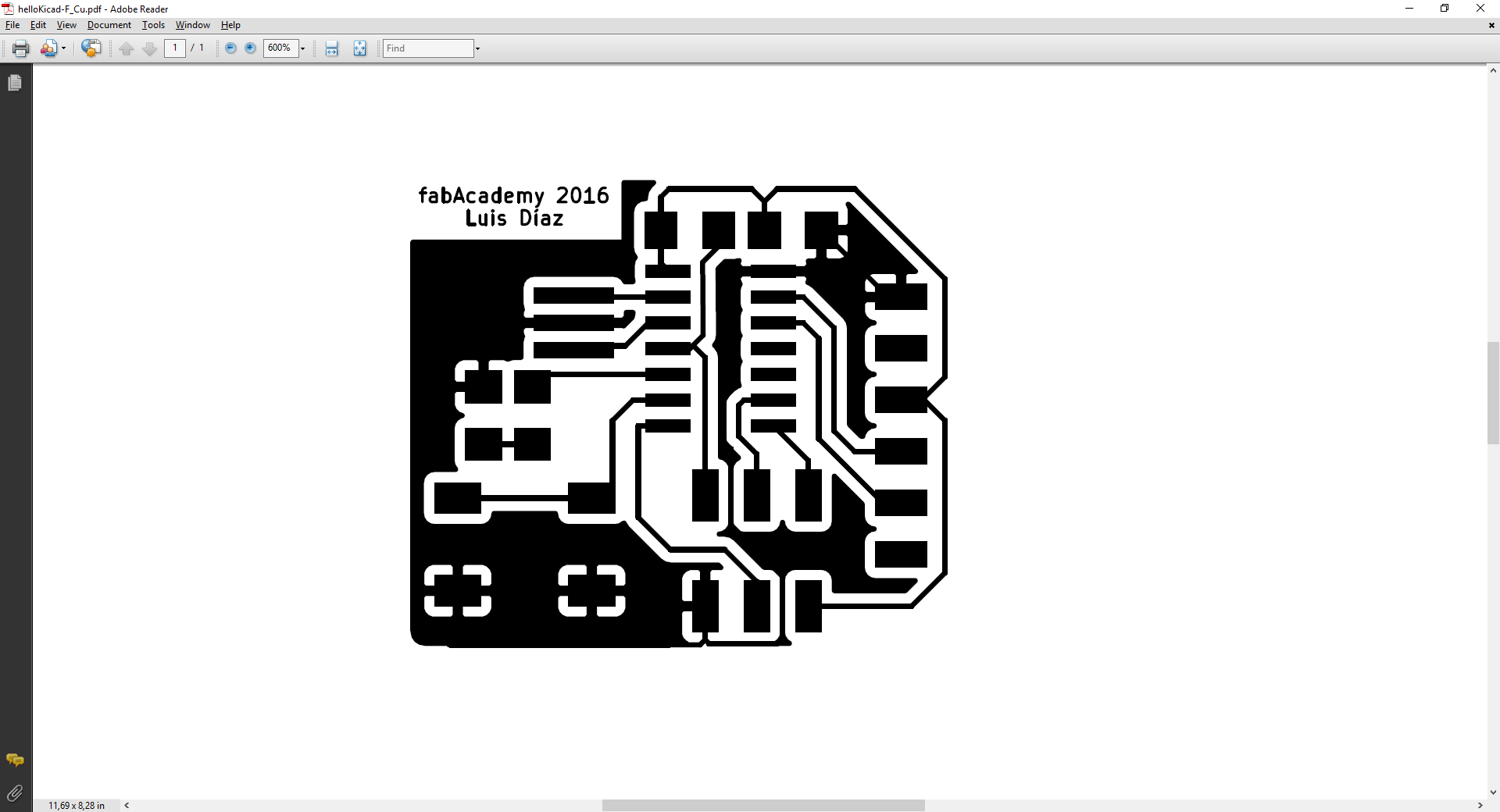Click the Adobe Reader title bar icon
This screenshot has width=1500, height=812.
coord(9,9)
